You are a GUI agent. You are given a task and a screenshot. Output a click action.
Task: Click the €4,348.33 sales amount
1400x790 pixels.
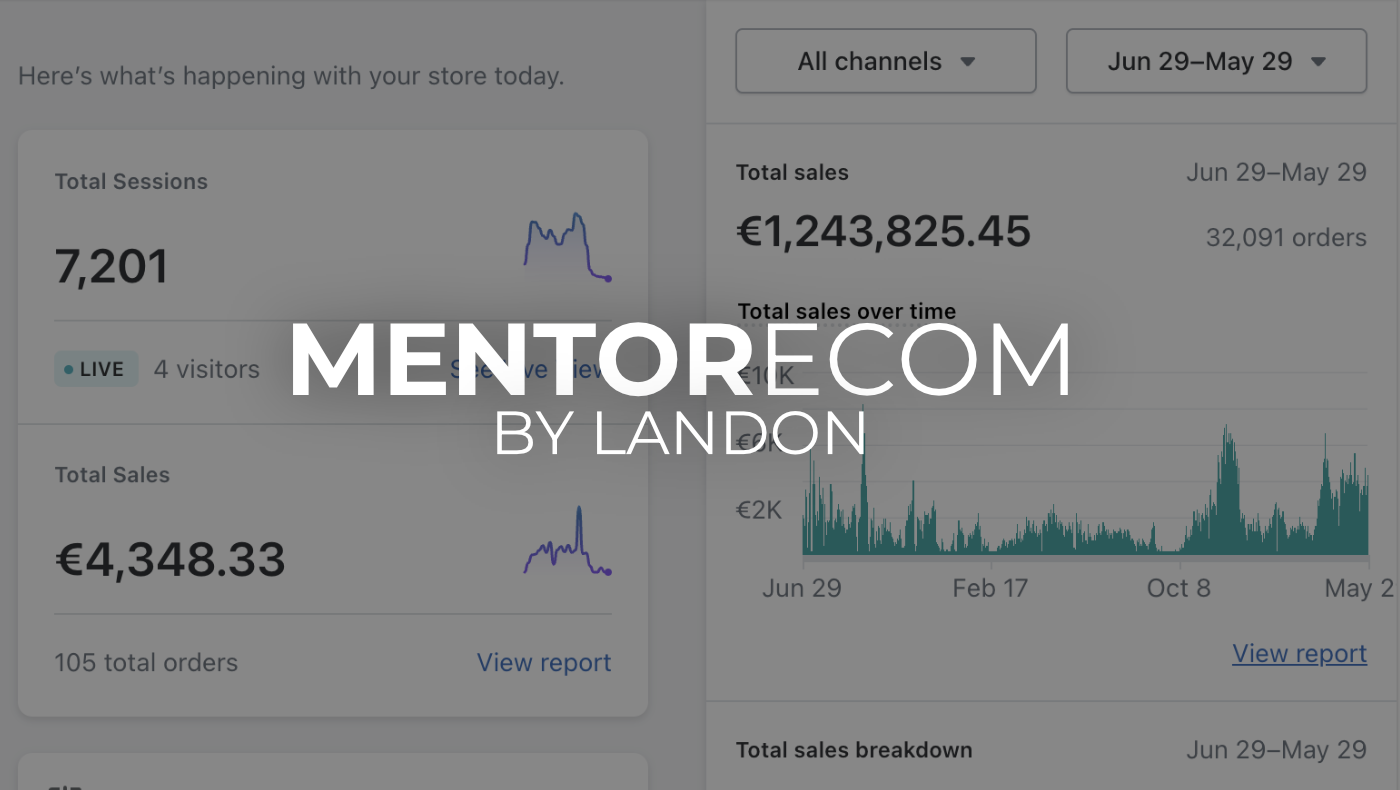(170, 559)
